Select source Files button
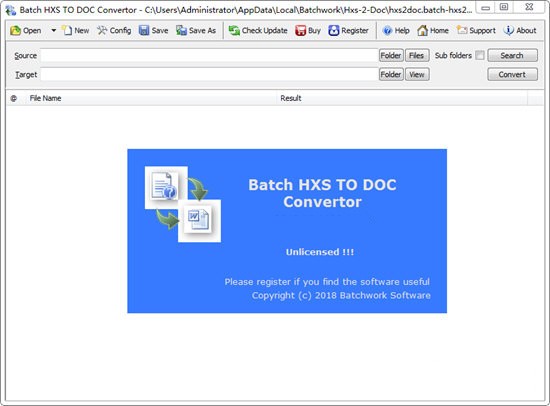The height and width of the screenshot is (406, 550). coord(417,55)
